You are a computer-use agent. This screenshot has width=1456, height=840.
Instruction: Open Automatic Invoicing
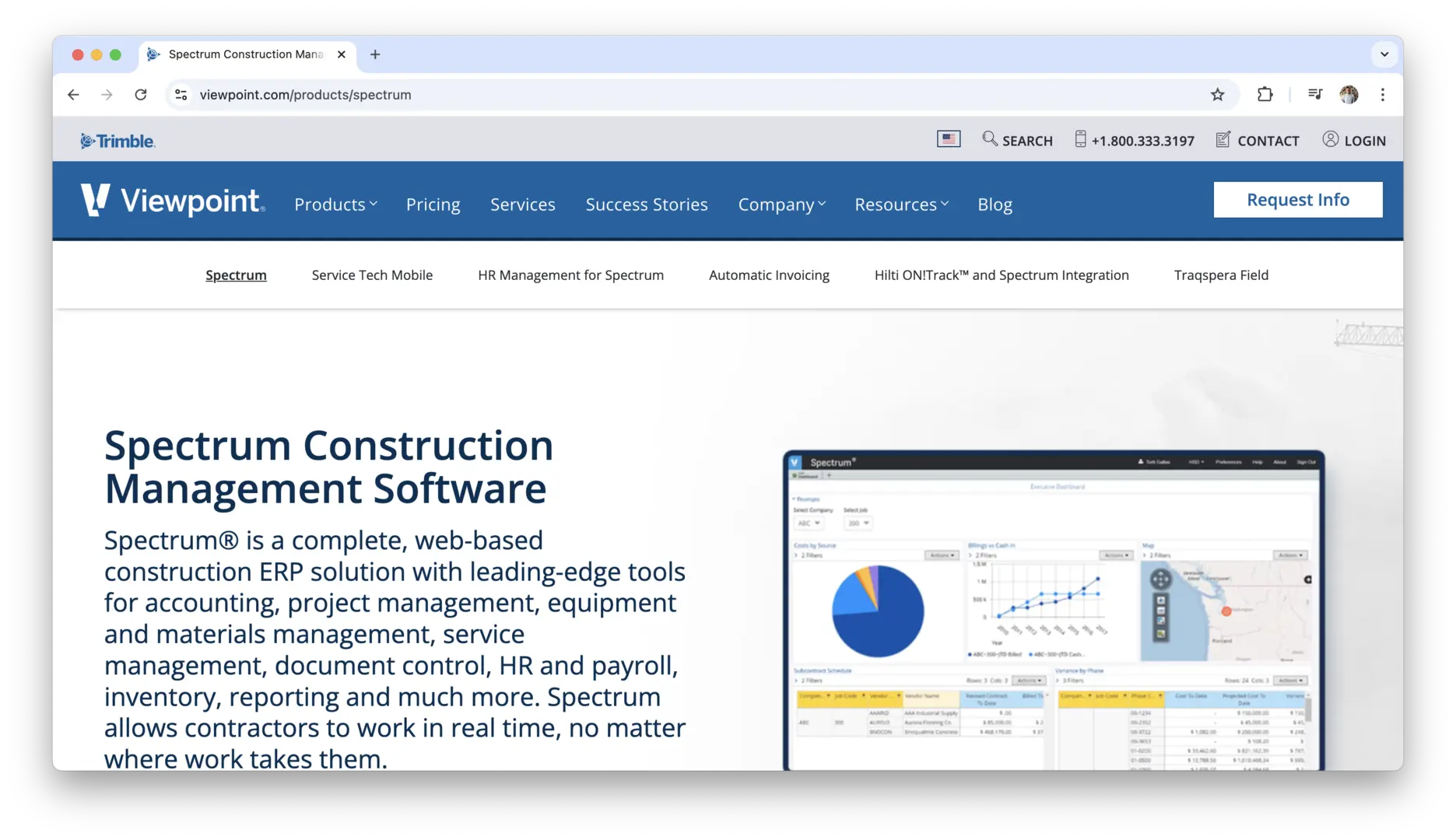coord(769,275)
